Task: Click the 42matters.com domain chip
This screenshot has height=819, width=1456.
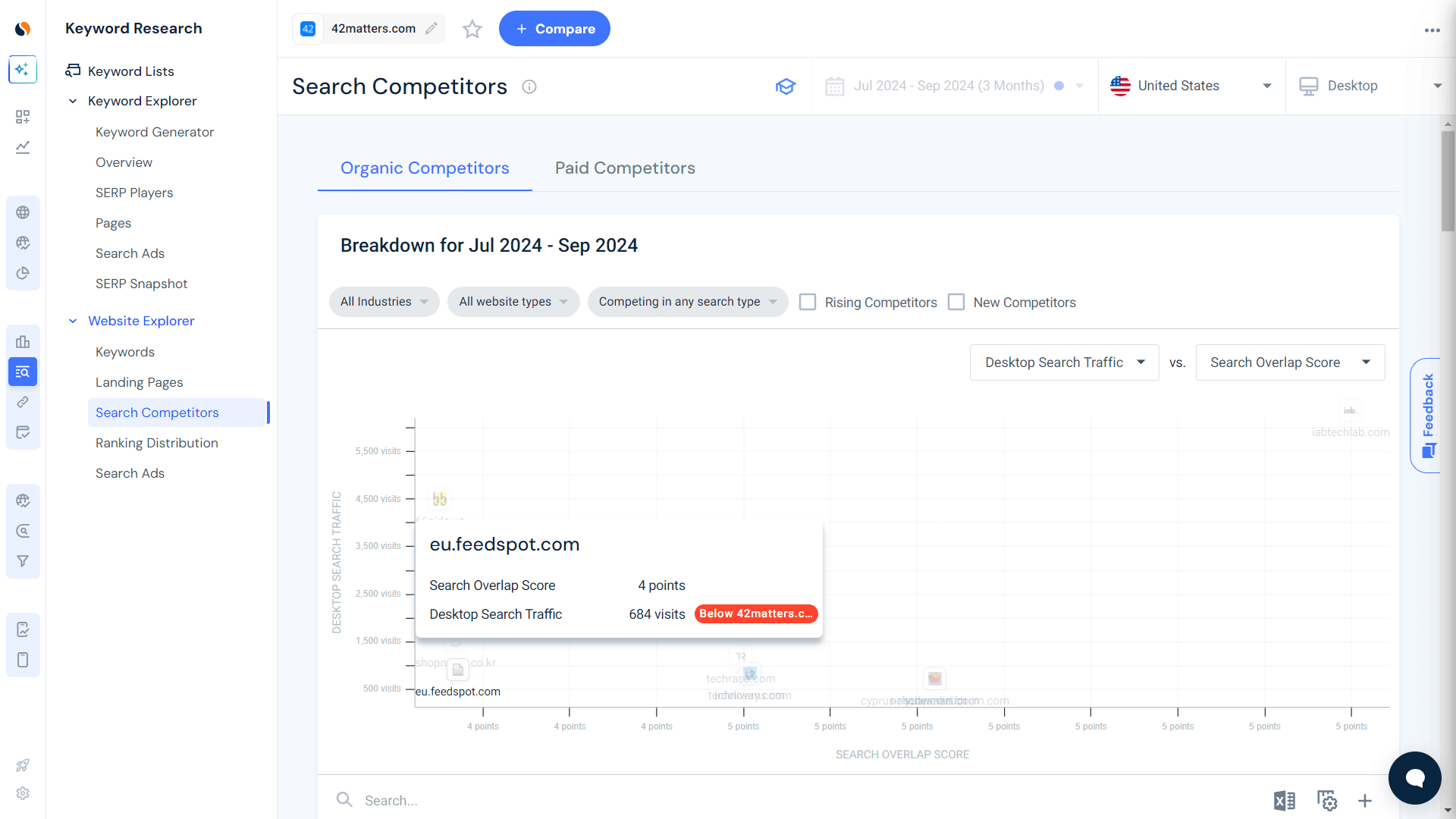Action: (x=369, y=29)
